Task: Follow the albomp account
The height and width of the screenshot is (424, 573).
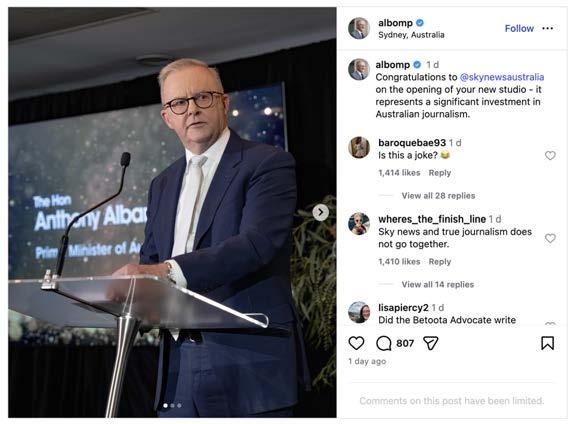Action: [x=519, y=29]
